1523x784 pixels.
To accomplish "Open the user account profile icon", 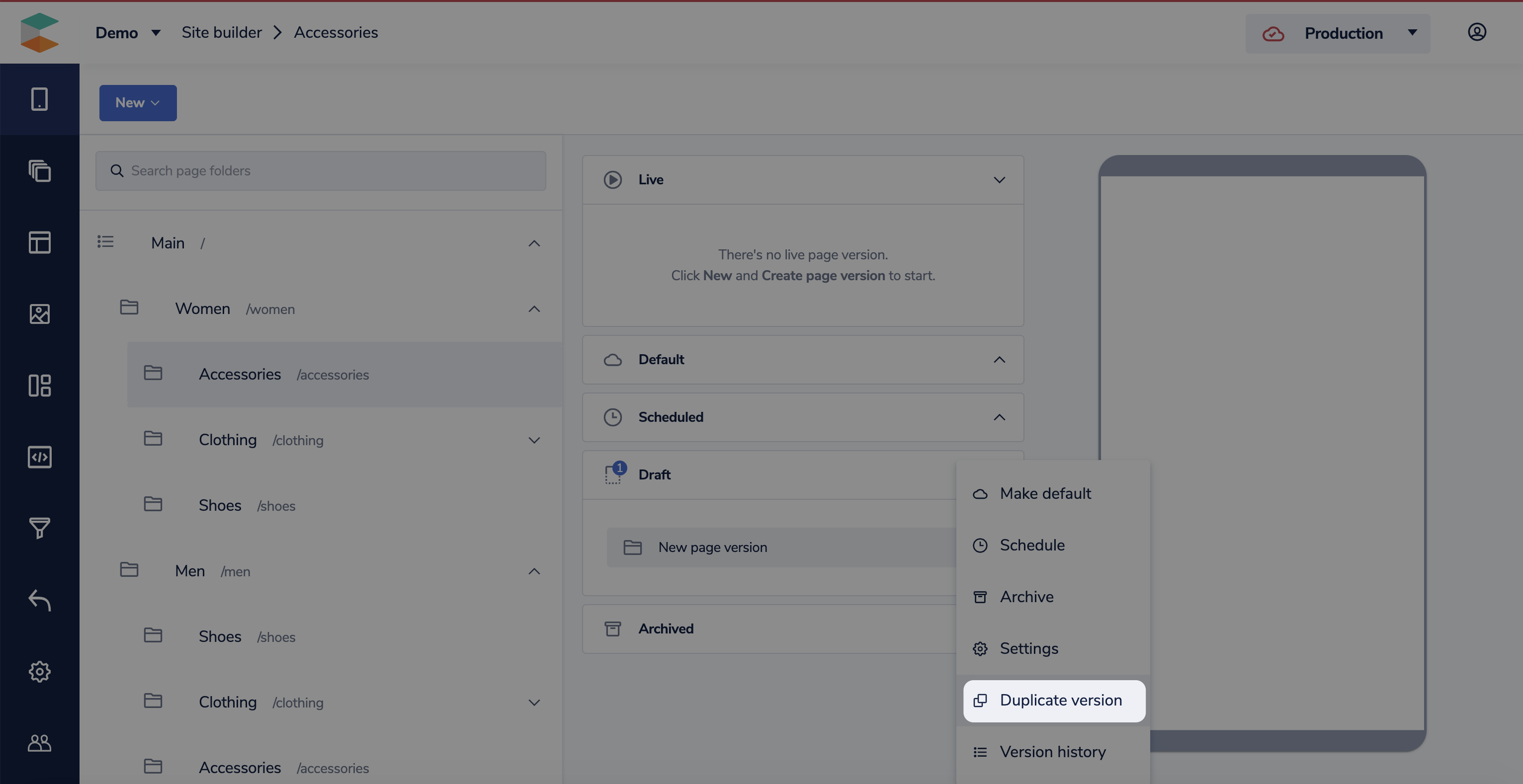I will click(1476, 32).
